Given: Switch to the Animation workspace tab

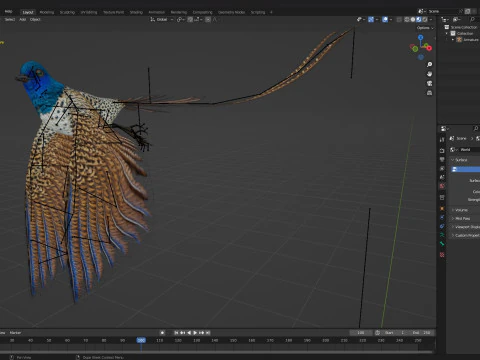Looking at the screenshot, I should 156,12.
